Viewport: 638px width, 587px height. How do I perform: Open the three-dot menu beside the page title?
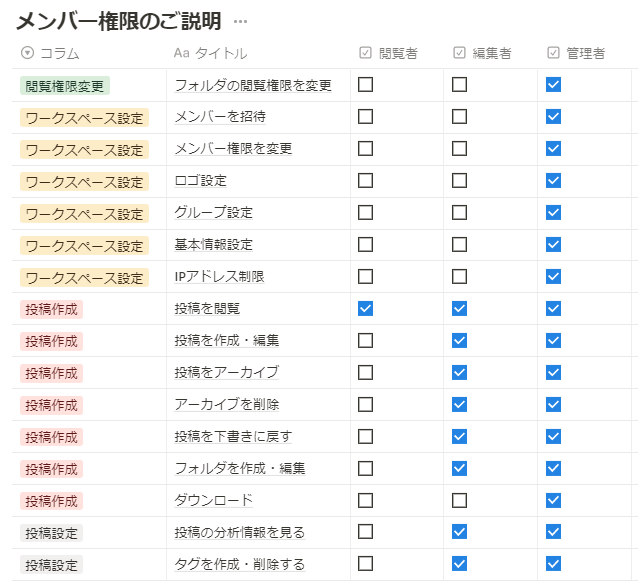pos(240,21)
